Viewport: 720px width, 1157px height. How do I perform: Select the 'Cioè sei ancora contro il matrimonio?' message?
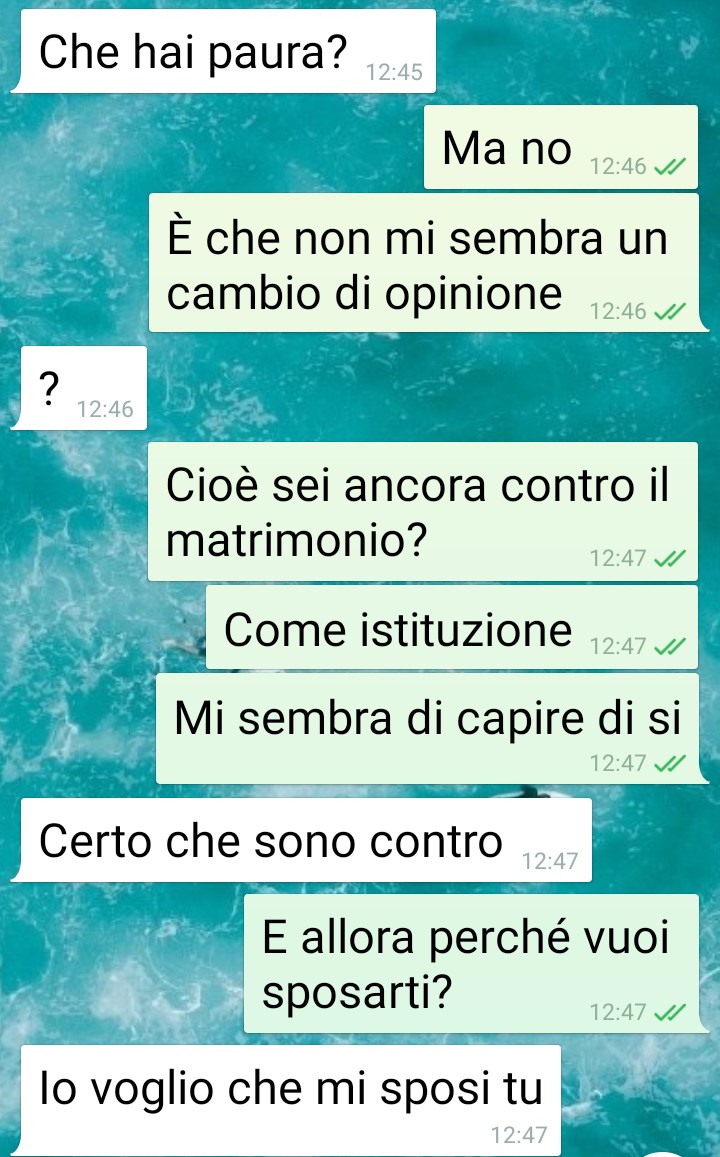coord(423,511)
